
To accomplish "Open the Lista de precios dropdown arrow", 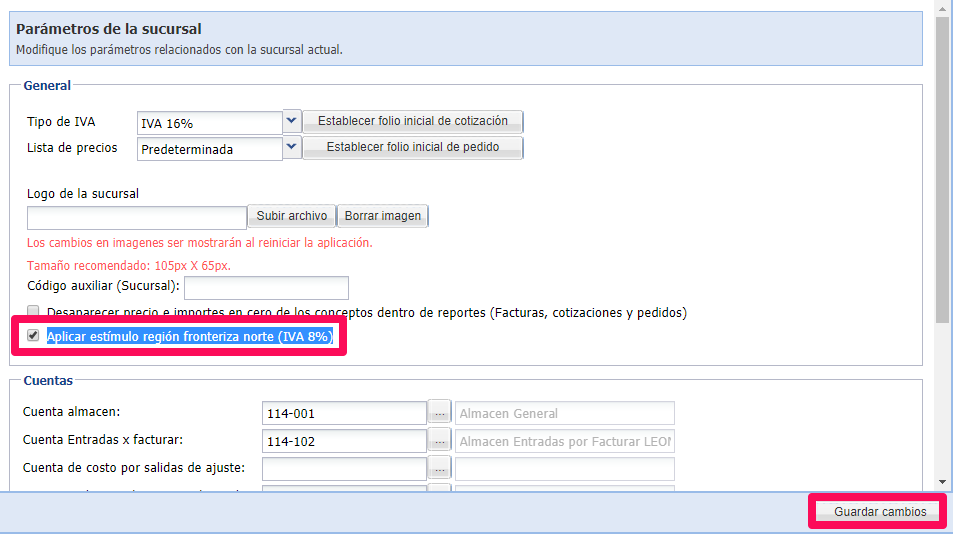I will (x=292, y=147).
